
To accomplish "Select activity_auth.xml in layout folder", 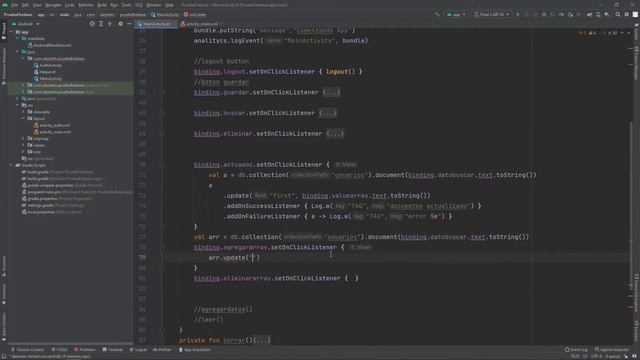I will 52,125.
